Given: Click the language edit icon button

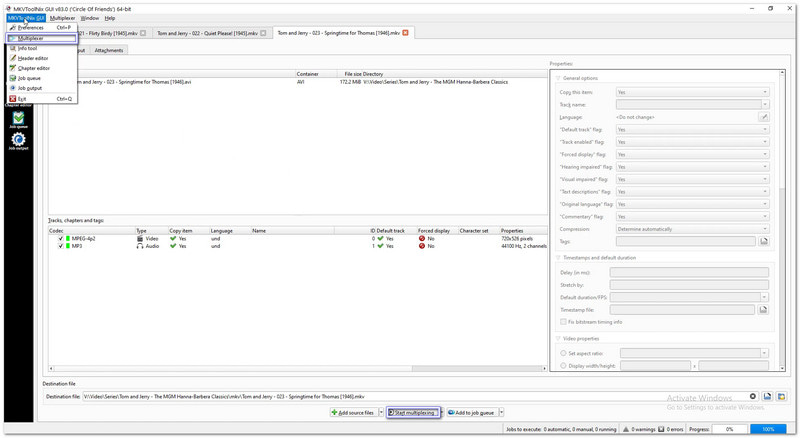Looking at the screenshot, I should pyautogui.click(x=764, y=117).
